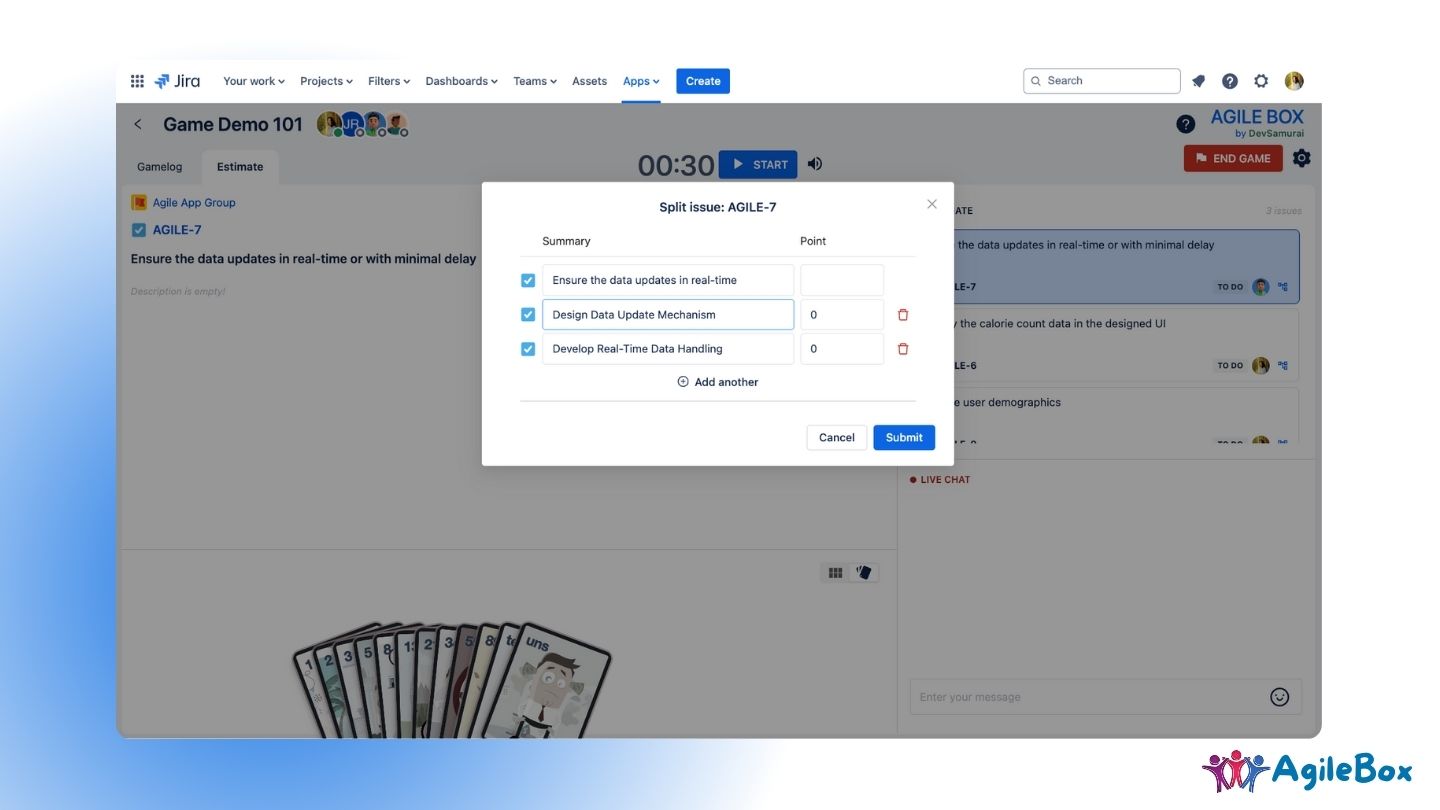
Task: Open the AgileBox help question mark icon
Action: click(x=1185, y=124)
